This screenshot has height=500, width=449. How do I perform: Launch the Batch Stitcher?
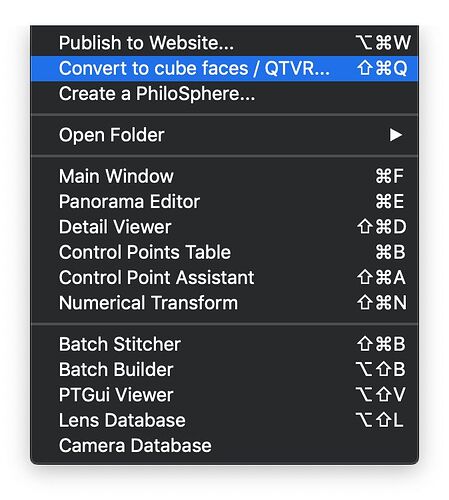point(224,344)
